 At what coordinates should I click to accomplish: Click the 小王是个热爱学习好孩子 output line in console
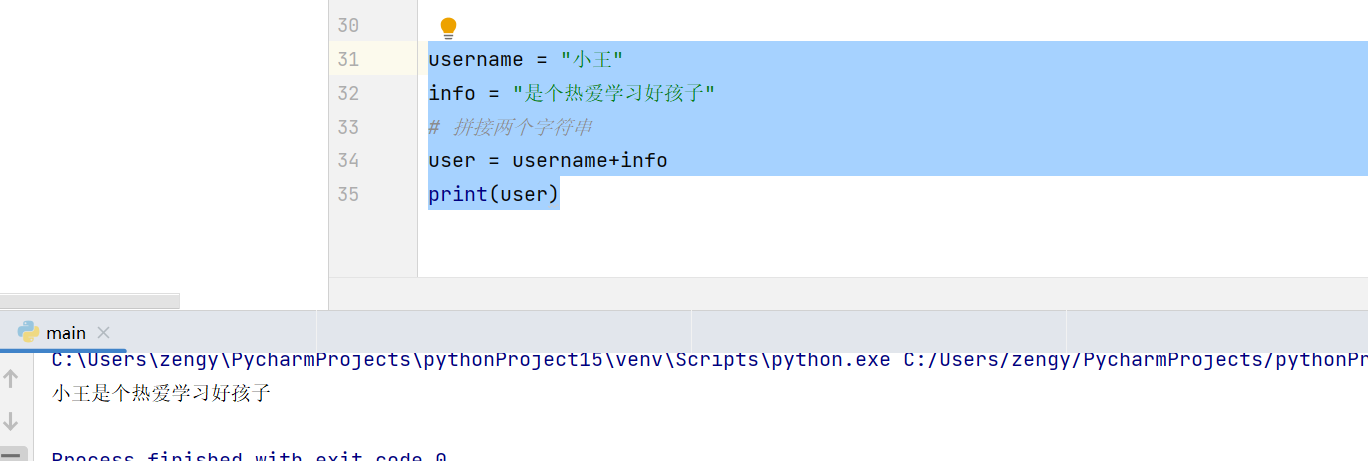coord(162,393)
